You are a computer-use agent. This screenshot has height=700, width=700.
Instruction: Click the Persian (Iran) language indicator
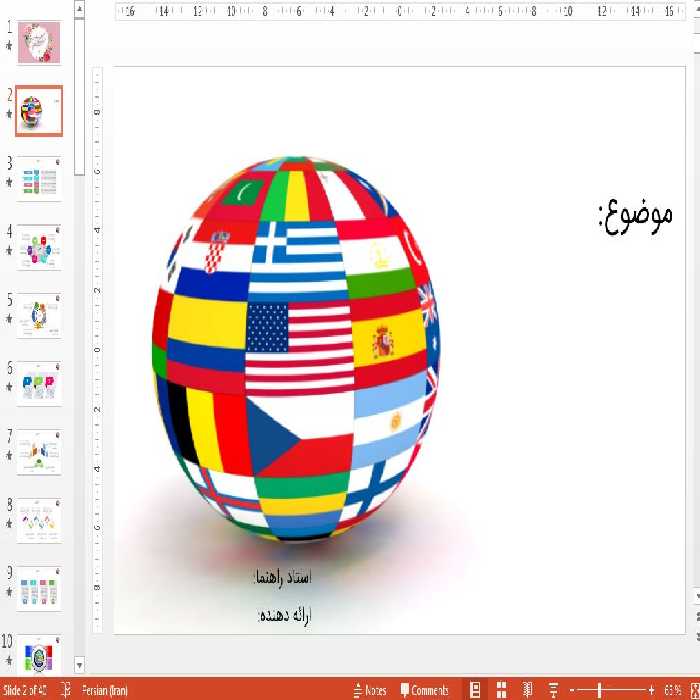coord(105,690)
